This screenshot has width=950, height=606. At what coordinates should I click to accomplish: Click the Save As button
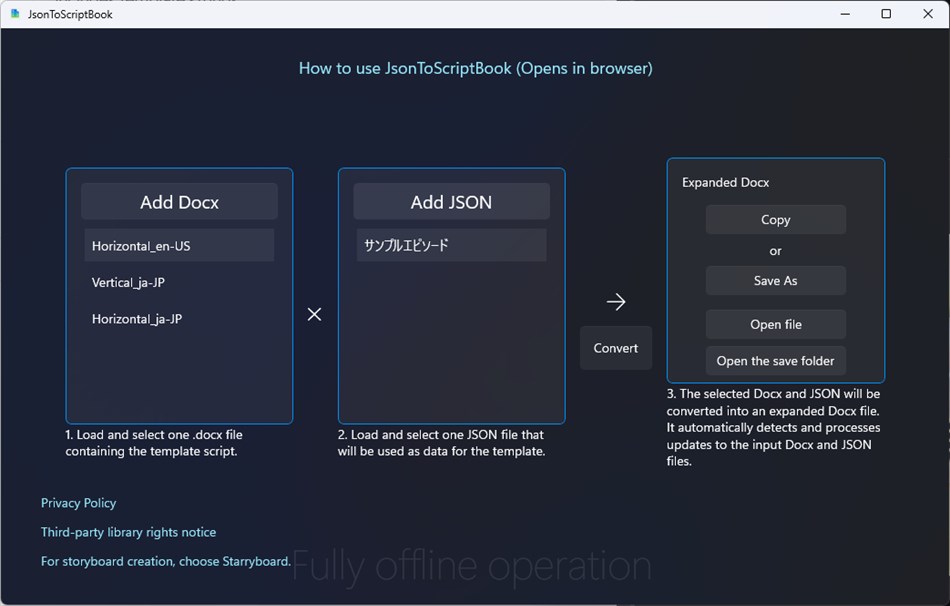tap(776, 281)
